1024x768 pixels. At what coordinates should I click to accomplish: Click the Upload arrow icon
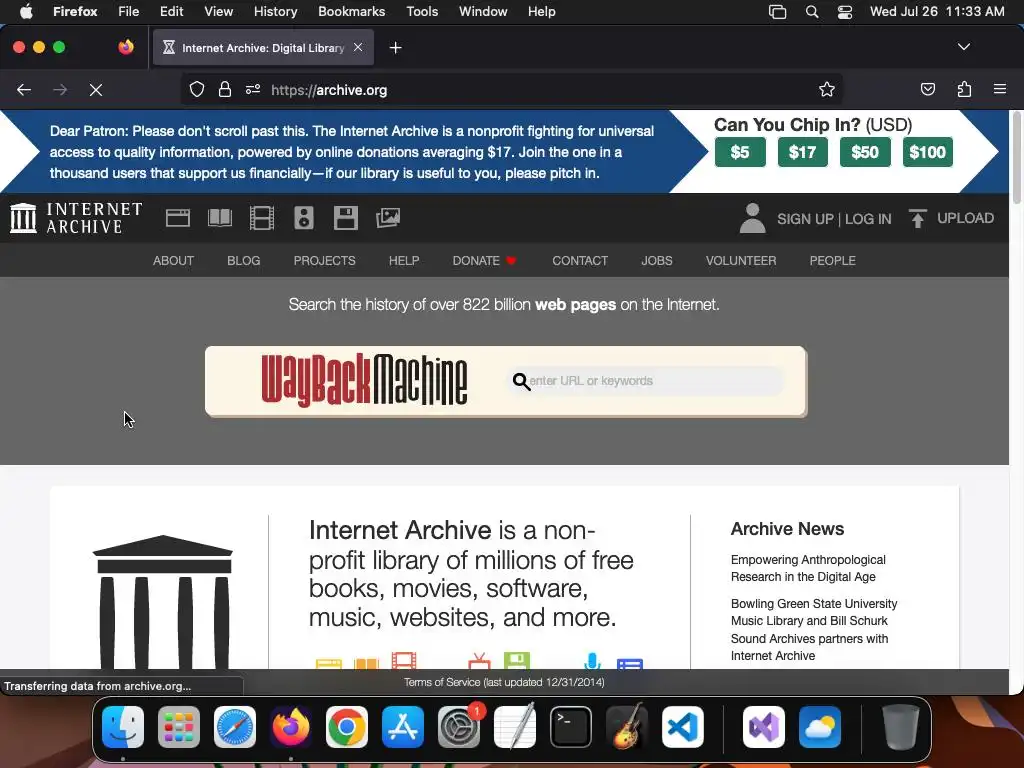point(918,218)
